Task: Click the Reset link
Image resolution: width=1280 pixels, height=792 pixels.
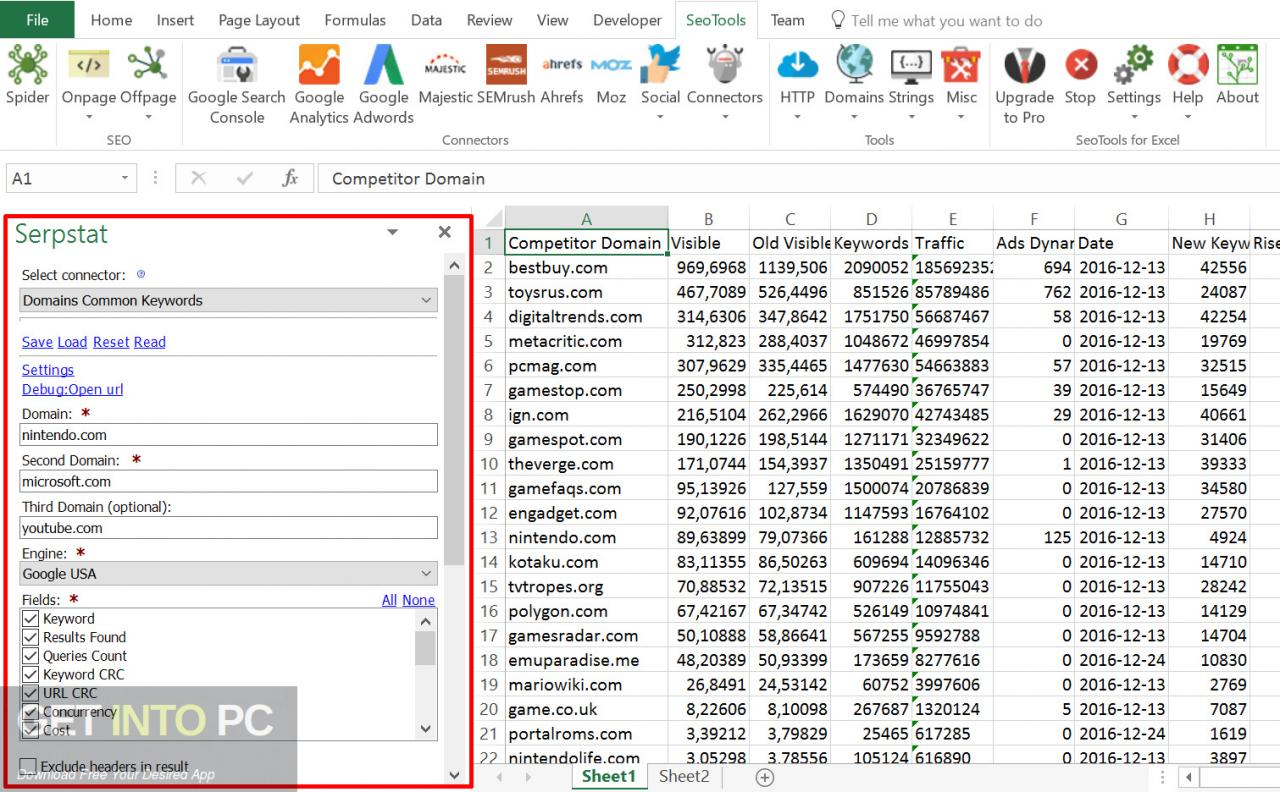Action: tap(111, 342)
